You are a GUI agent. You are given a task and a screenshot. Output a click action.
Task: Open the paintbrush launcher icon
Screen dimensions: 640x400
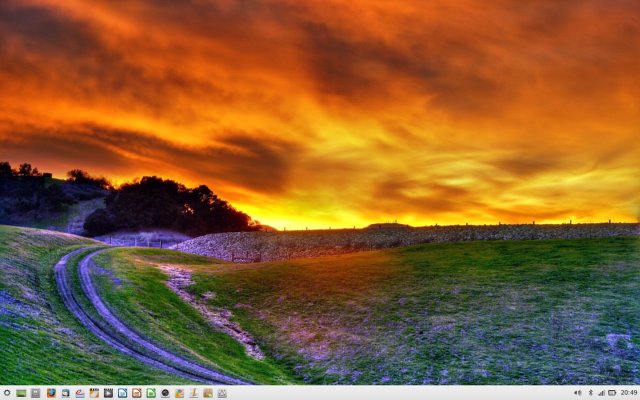(194, 393)
